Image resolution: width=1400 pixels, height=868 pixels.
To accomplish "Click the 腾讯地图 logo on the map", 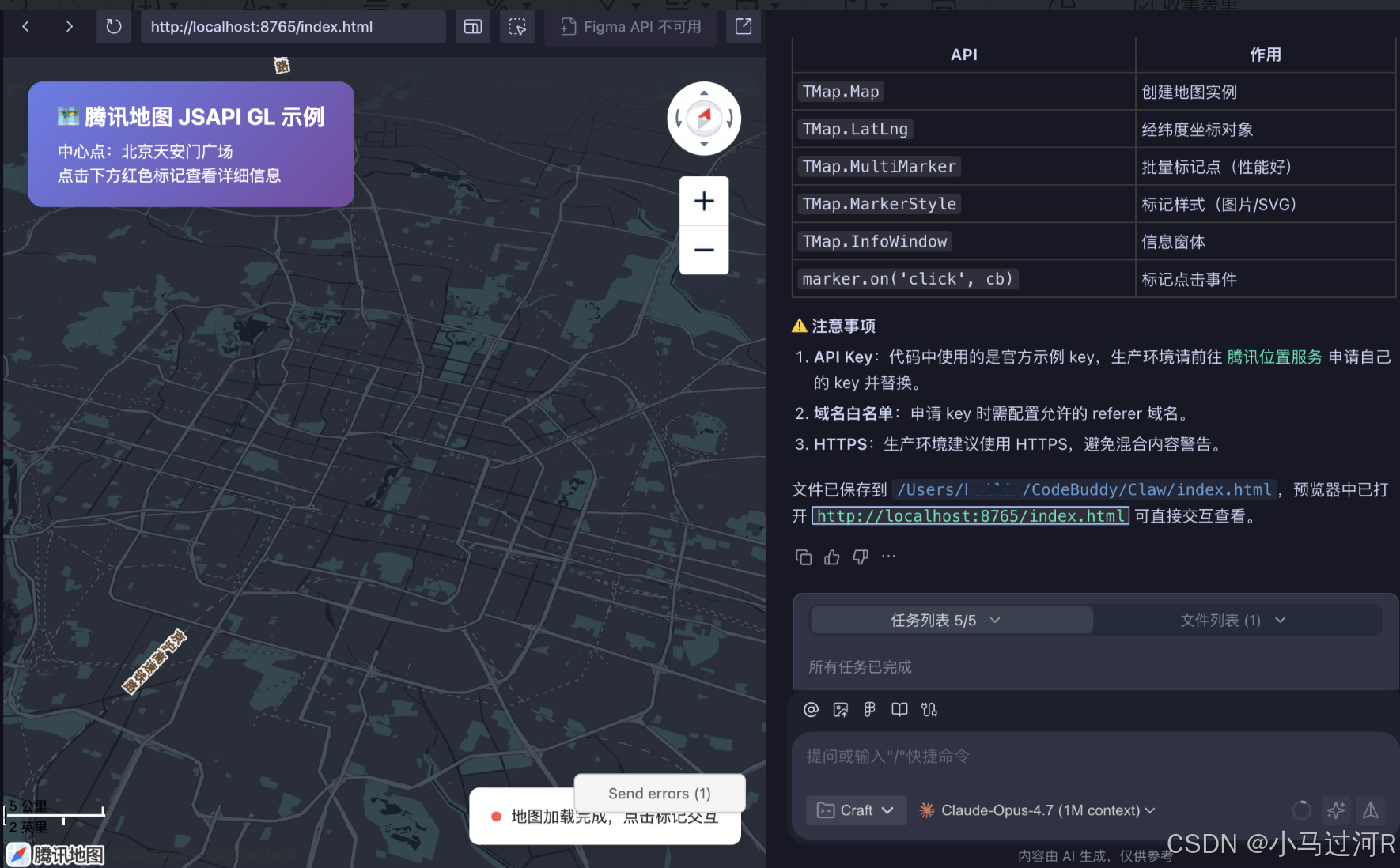I will click(55, 855).
